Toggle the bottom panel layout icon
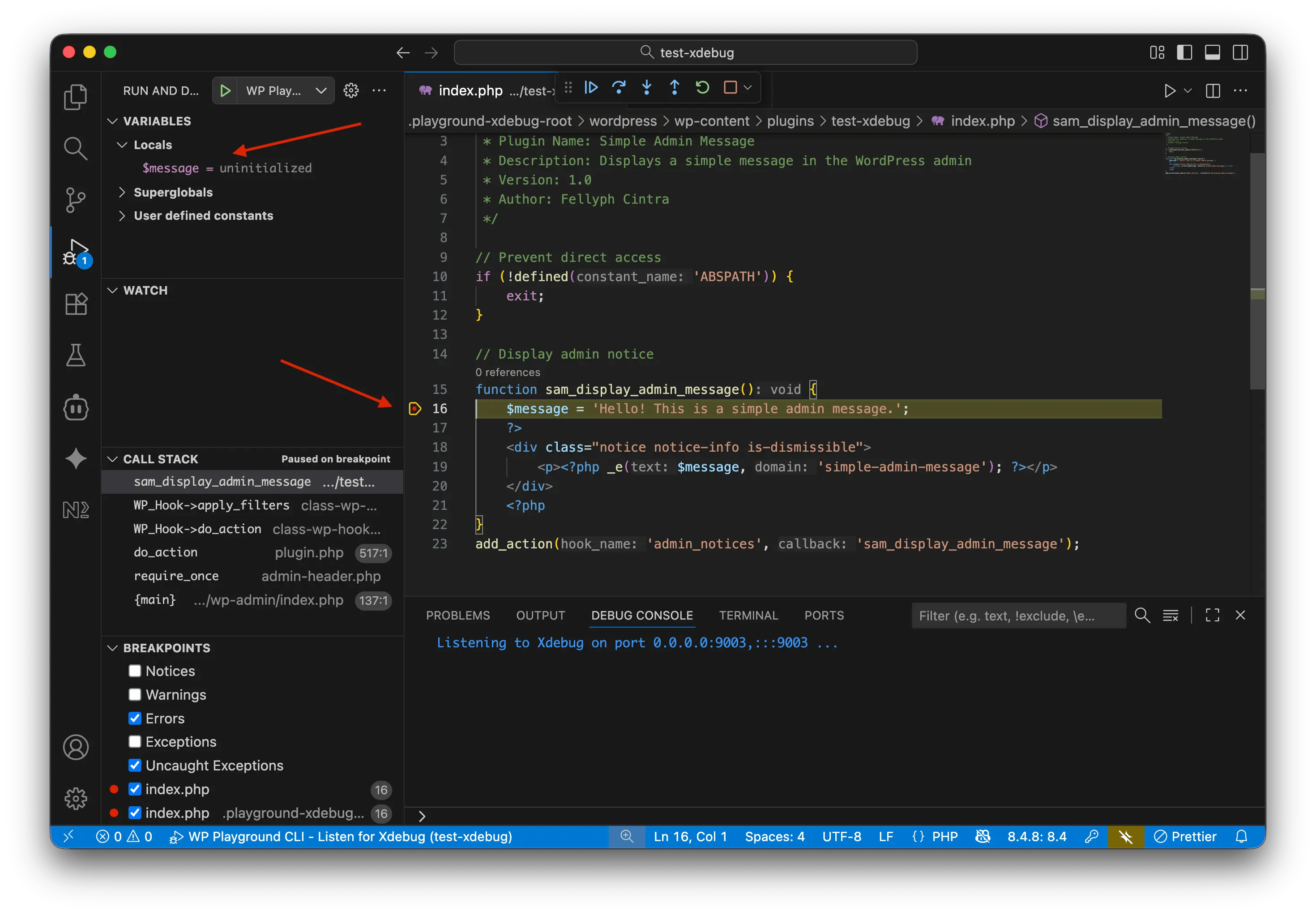Viewport: 1316px width, 915px height. tap(1212, 53)
